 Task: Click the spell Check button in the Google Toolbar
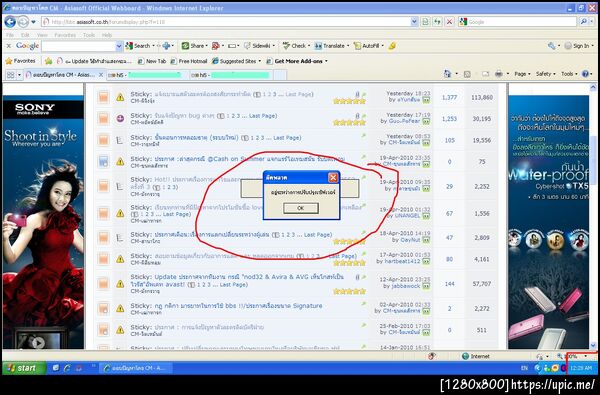point(295,46)
